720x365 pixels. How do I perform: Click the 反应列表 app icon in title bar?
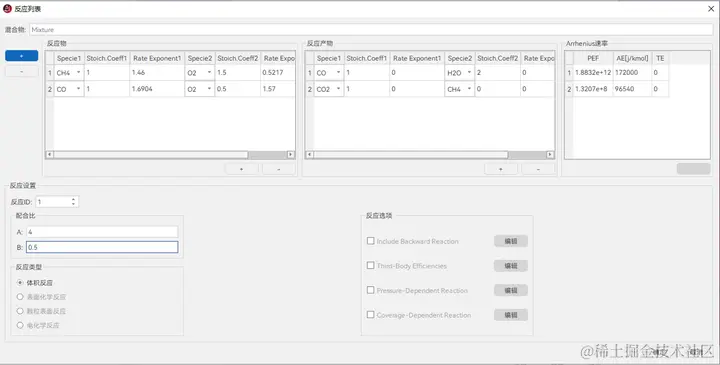(x=7, y=8)
